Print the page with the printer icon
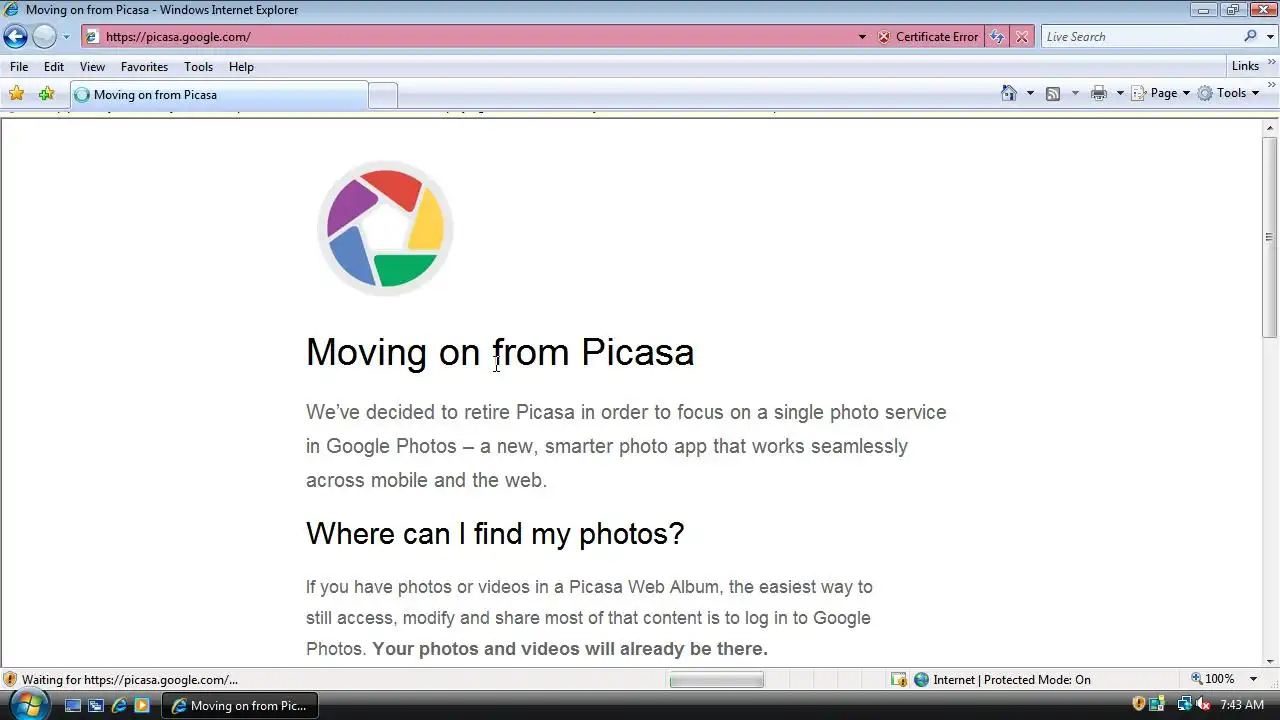 (x=1099, y=93)
